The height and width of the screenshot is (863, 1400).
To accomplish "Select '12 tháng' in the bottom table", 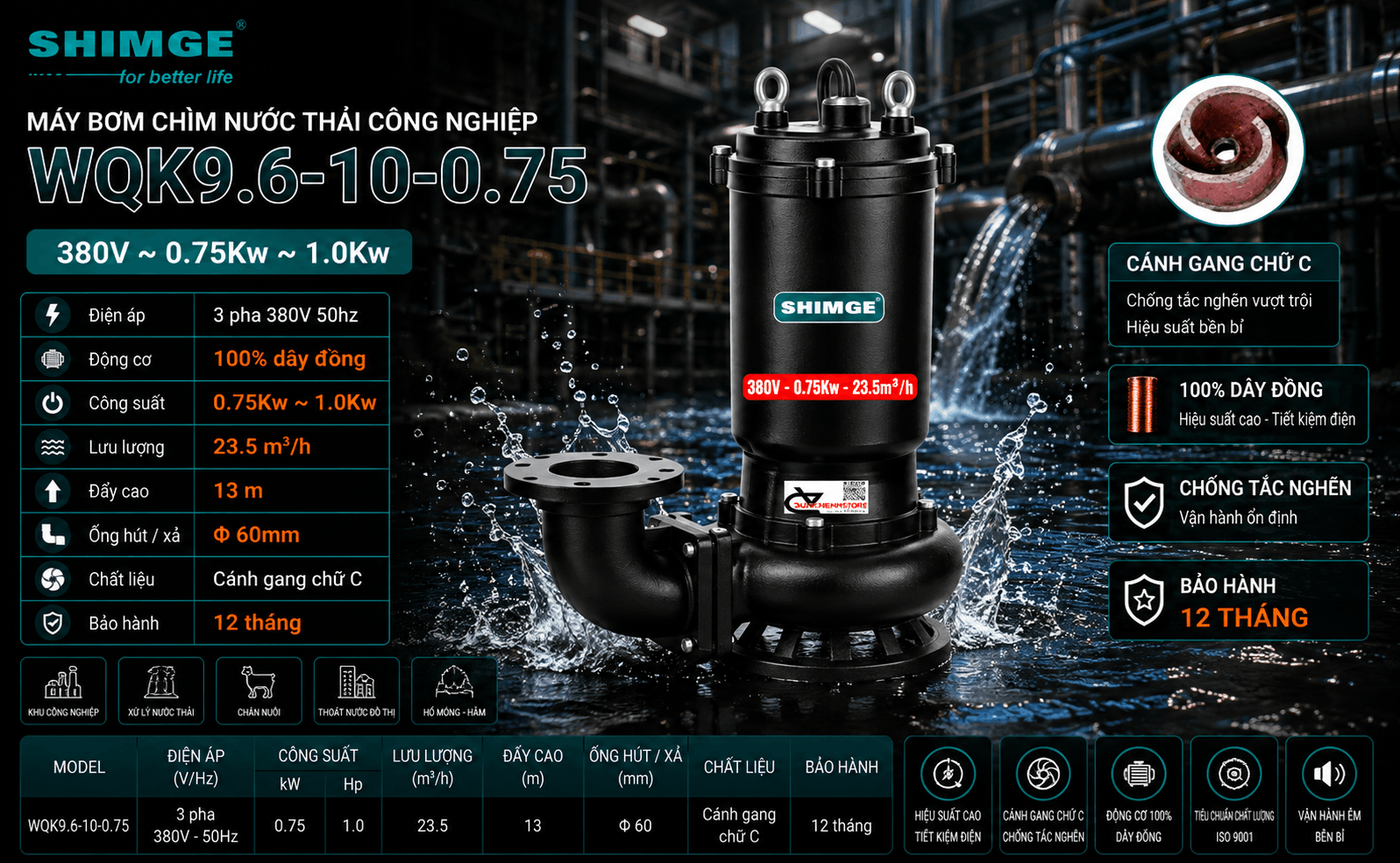I will (x=842, y=826).
